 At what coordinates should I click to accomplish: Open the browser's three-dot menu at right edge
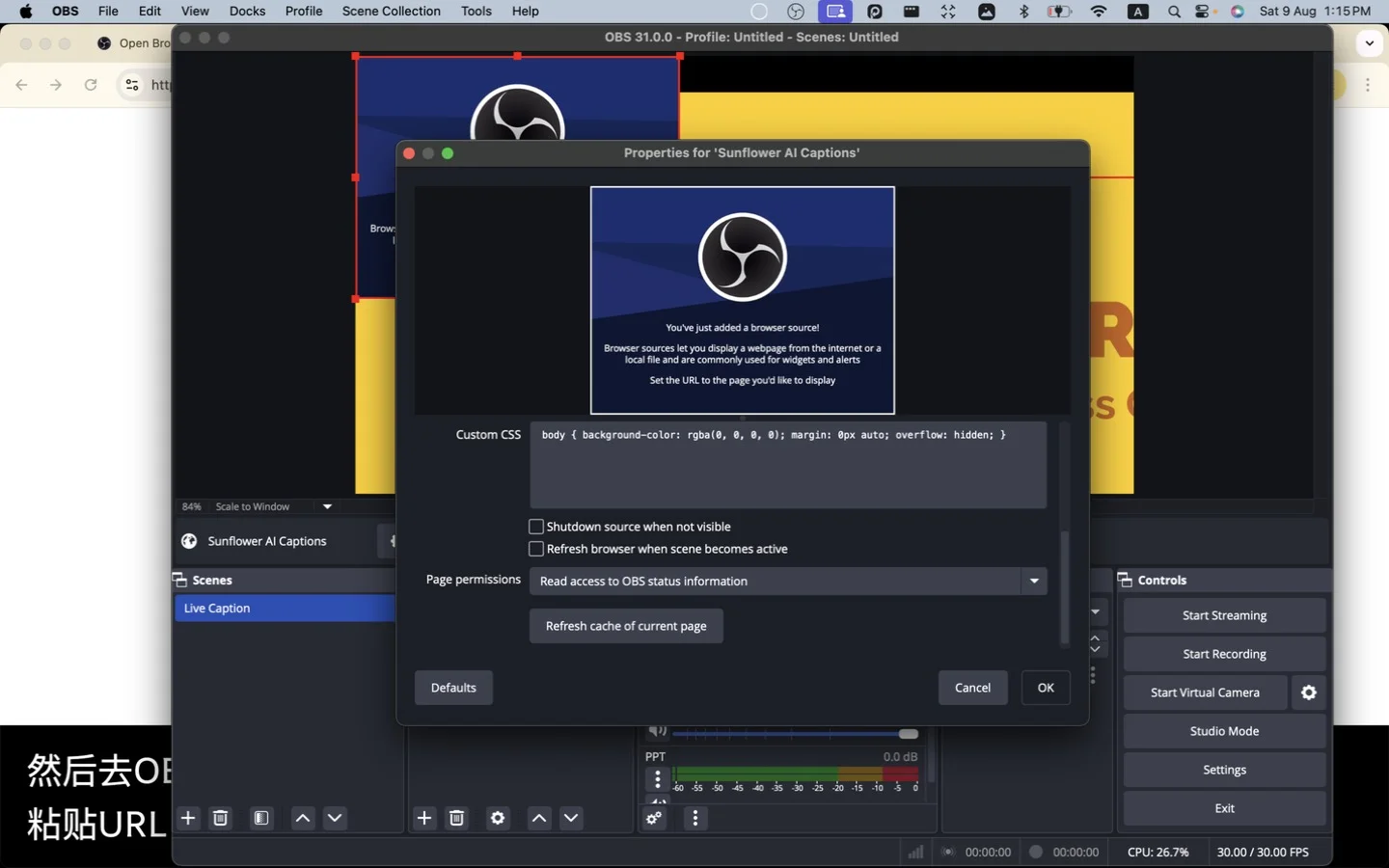pyautogui.click(x=1368, y=85)
